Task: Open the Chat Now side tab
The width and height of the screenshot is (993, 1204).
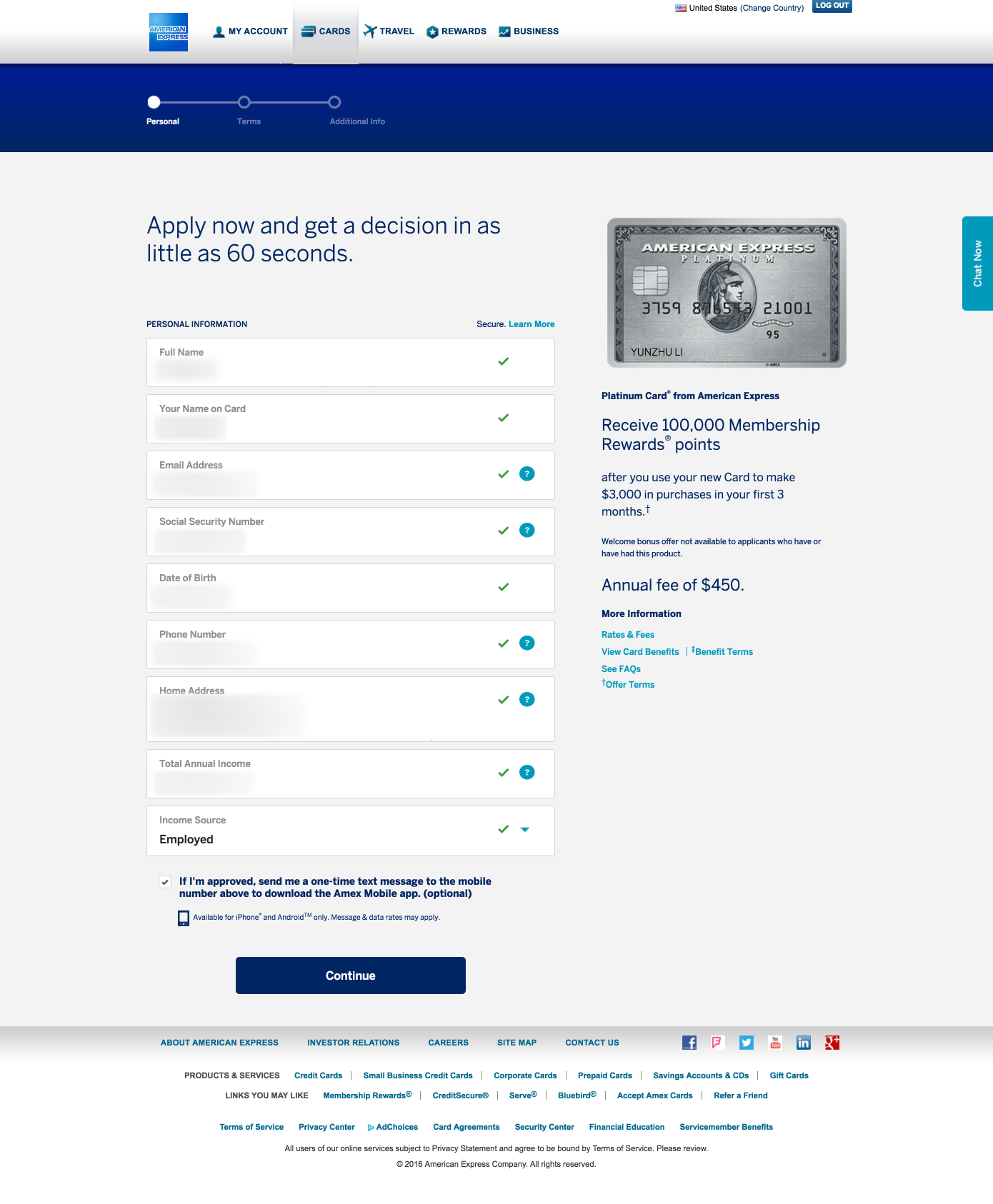Action: (977, 264)
